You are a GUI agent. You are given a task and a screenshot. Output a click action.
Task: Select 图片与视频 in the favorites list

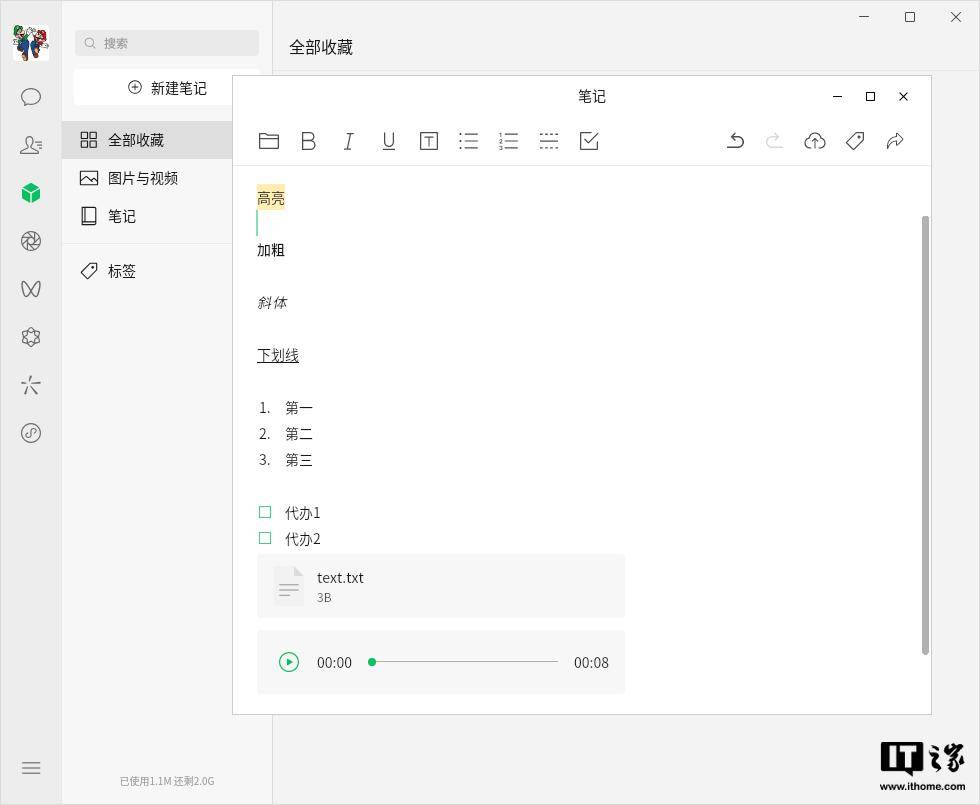[143, 178]
